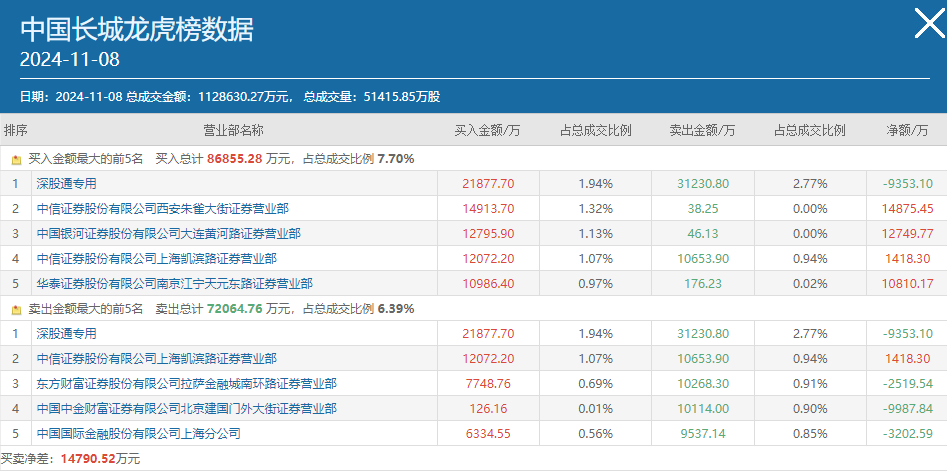Open 中国银河证券大连黄河路证券营业部 link
This screenshot has width=947, height=474.
[169, 234]
